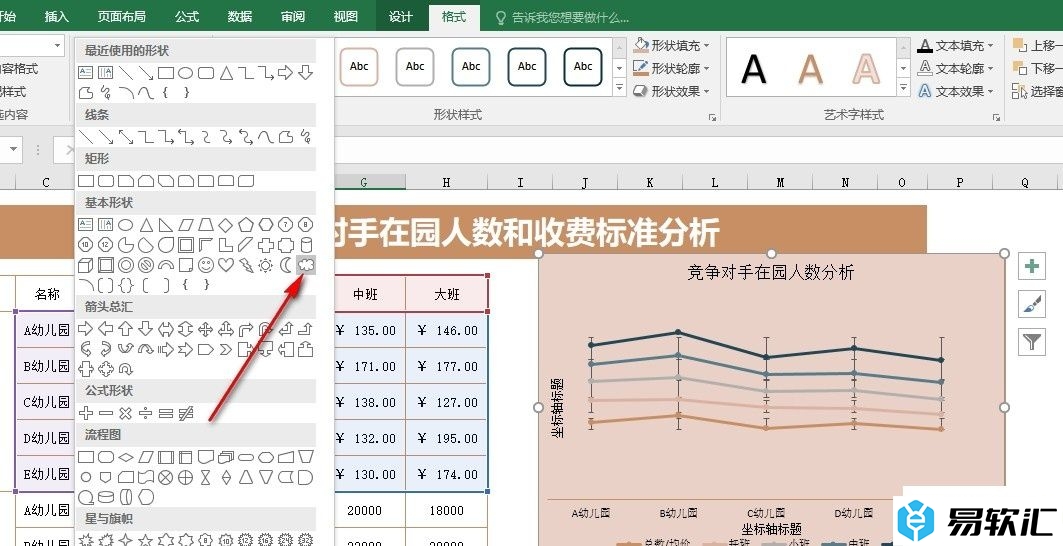Pick the Quad Arrow in Block Arrows
The image size is (1063, 546).
tap(206, 330)
